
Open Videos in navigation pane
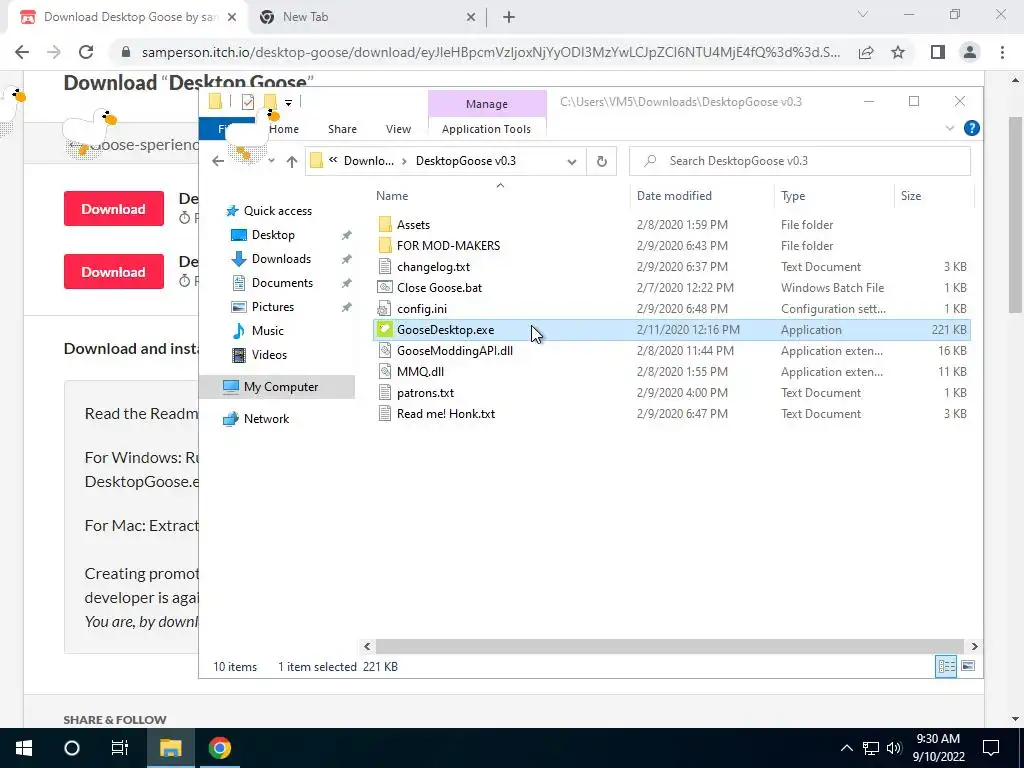coord(269,355)
